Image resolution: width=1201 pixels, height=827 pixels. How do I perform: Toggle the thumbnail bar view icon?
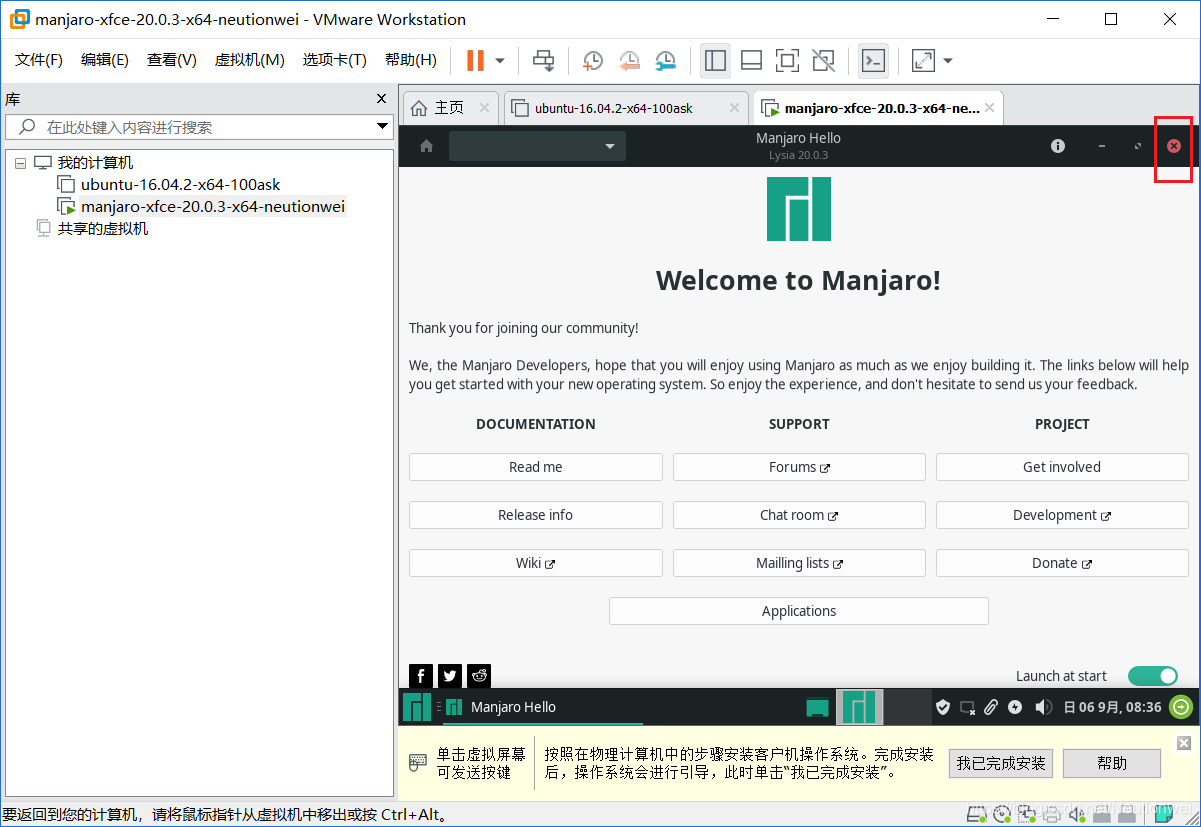[x=751, y=61]
